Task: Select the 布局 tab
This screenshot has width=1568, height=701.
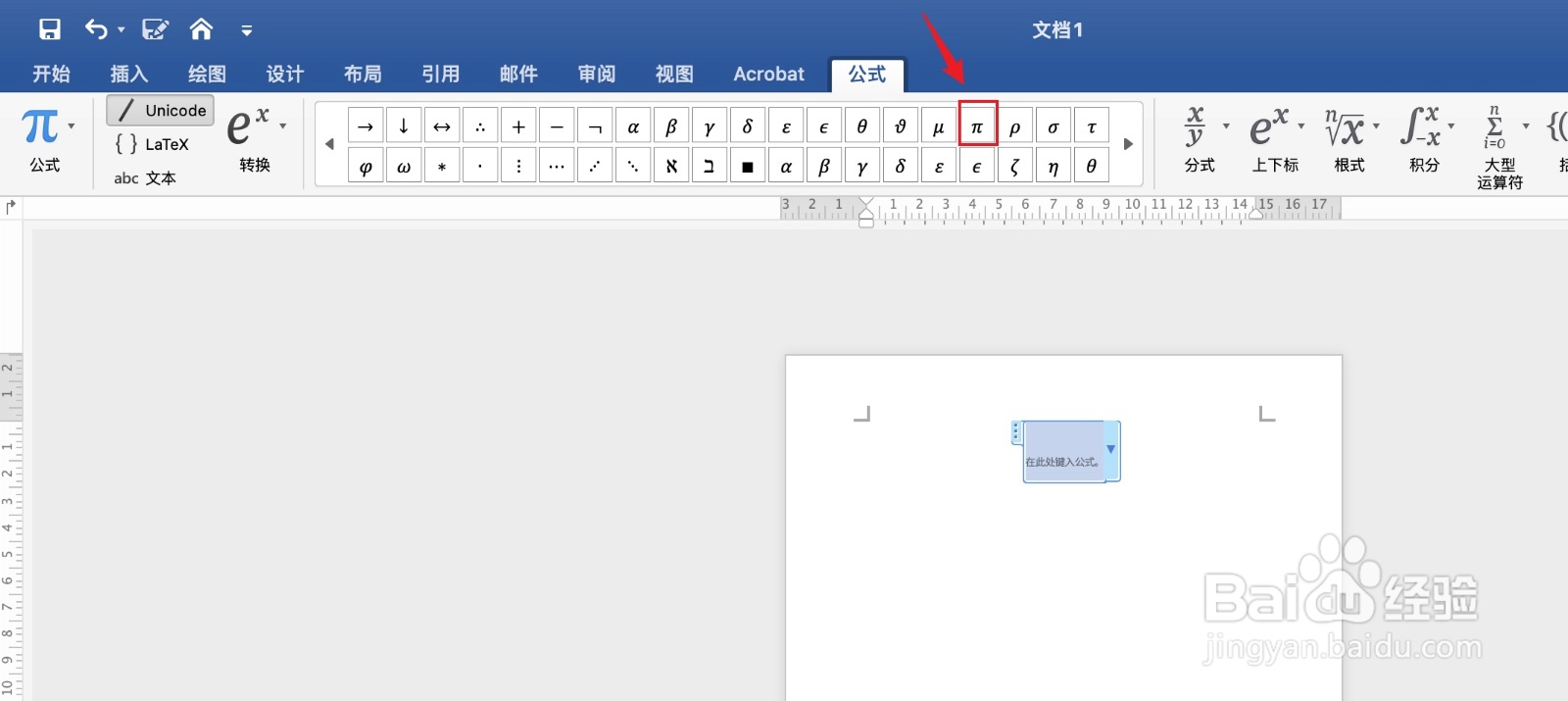Action: (363, 75)
